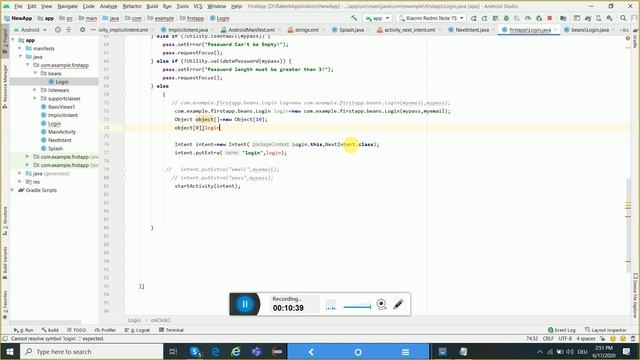This screenshot has width=640, height=360.
Task: Open the app run configuration dropdown
Action: coord(378,18)
